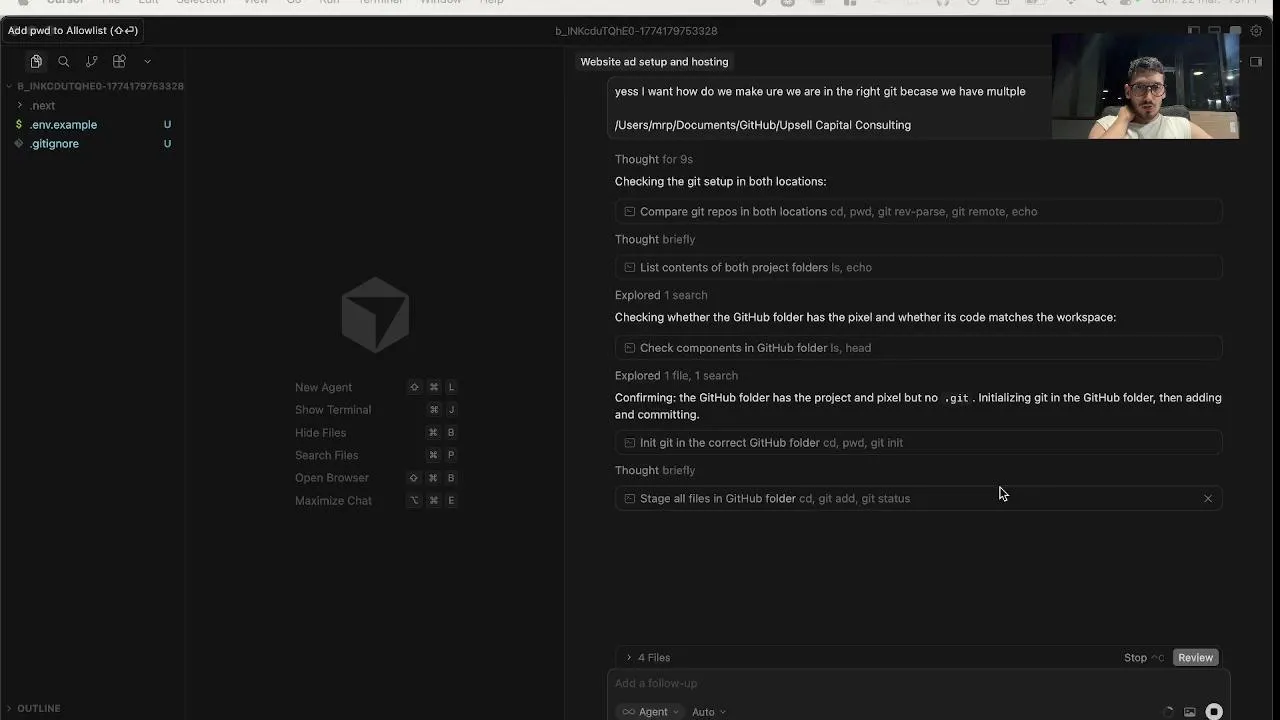Image resolution: width=1280 pixels, height=720 pixels.
Task: Open the Explorer files icon in sidebar
Action: pyautogui.click(x=36, y=62)
